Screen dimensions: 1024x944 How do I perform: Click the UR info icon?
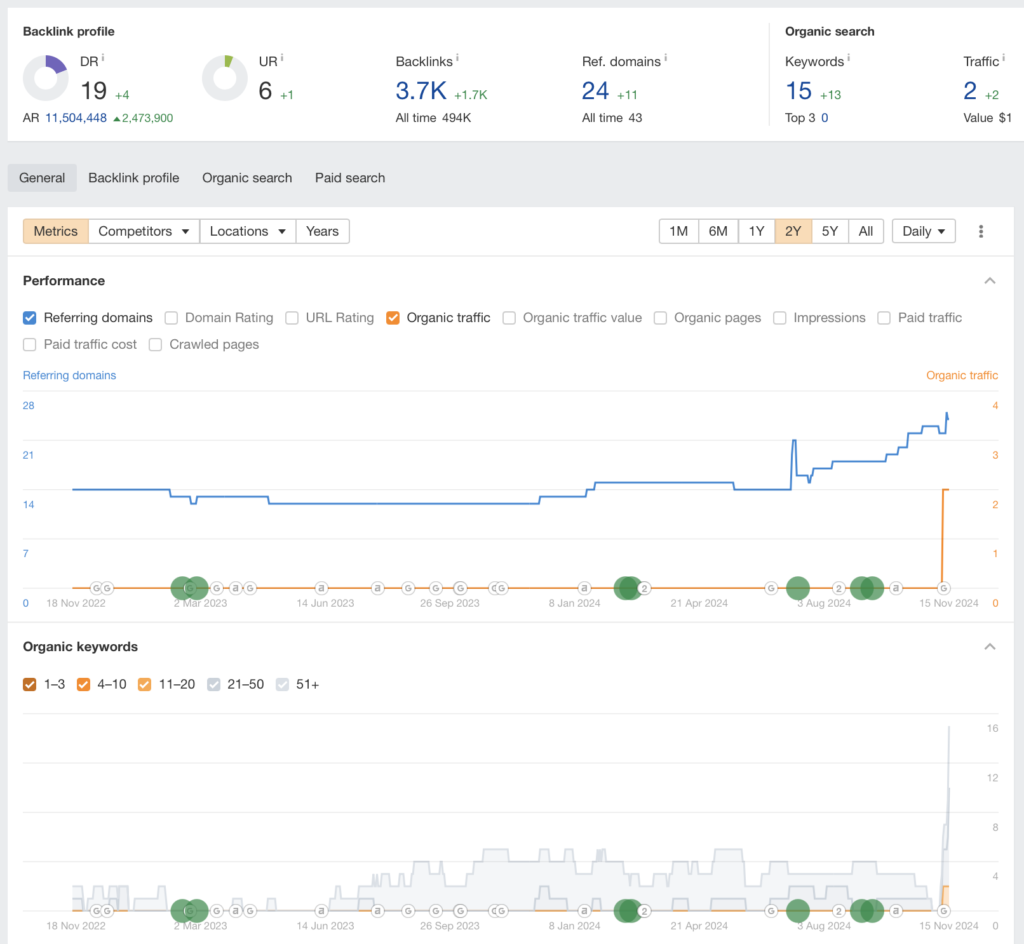tap(283, 59)
